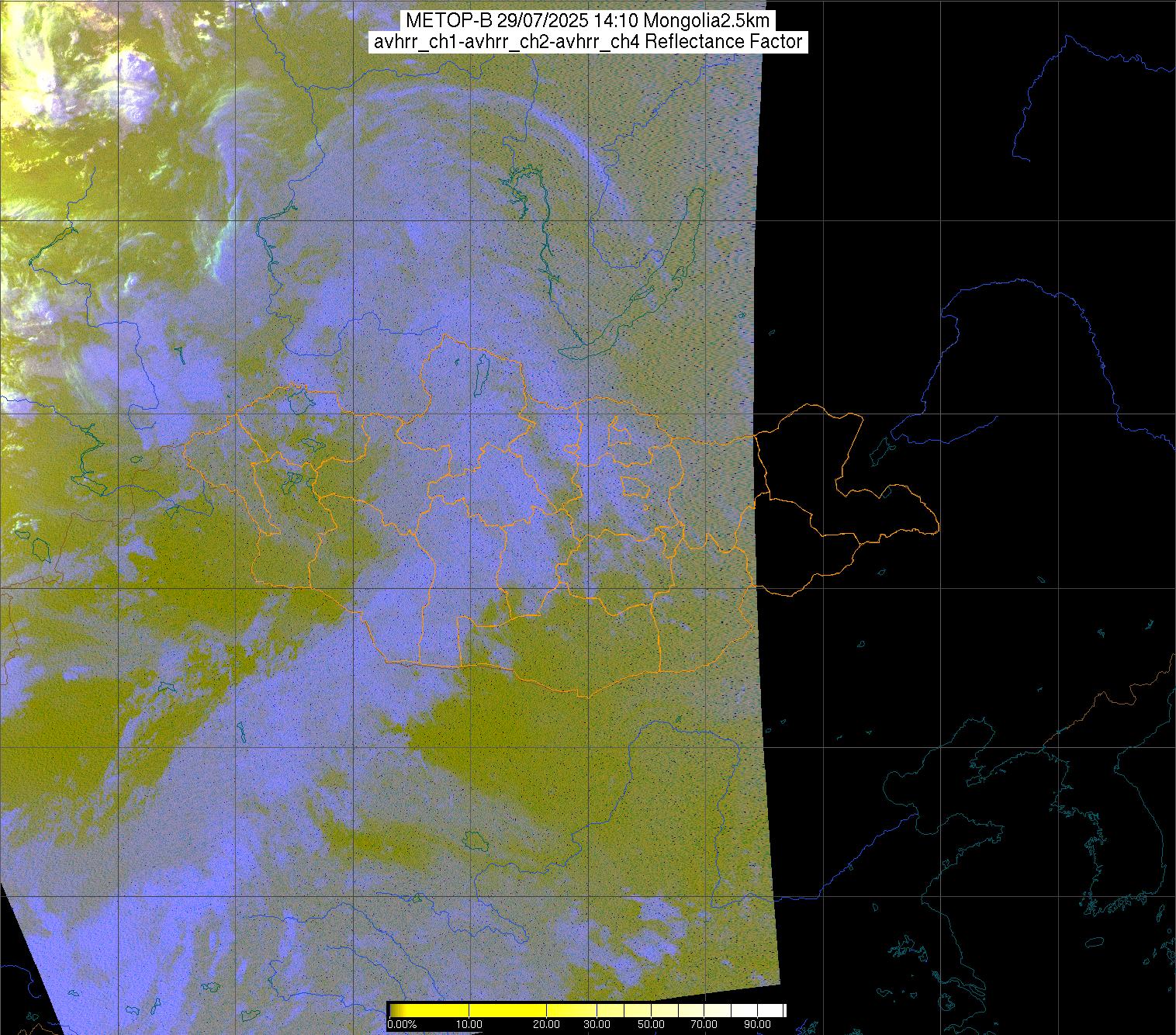Click the METOP-B date and time title line
This screenshot has height=1035, width=1176.
[x=587, y=20]
